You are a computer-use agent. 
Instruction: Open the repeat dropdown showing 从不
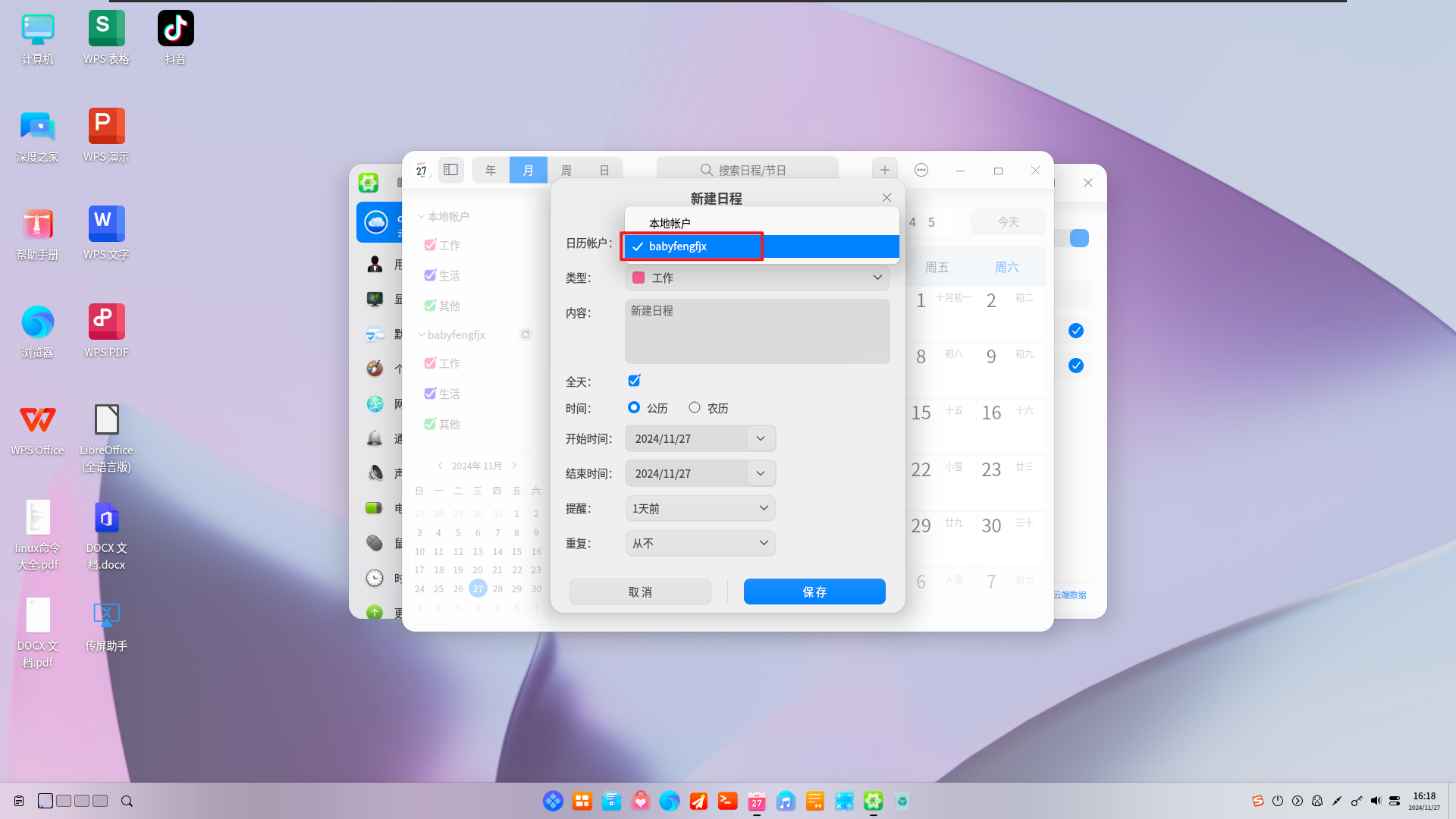tap(700, 543)
